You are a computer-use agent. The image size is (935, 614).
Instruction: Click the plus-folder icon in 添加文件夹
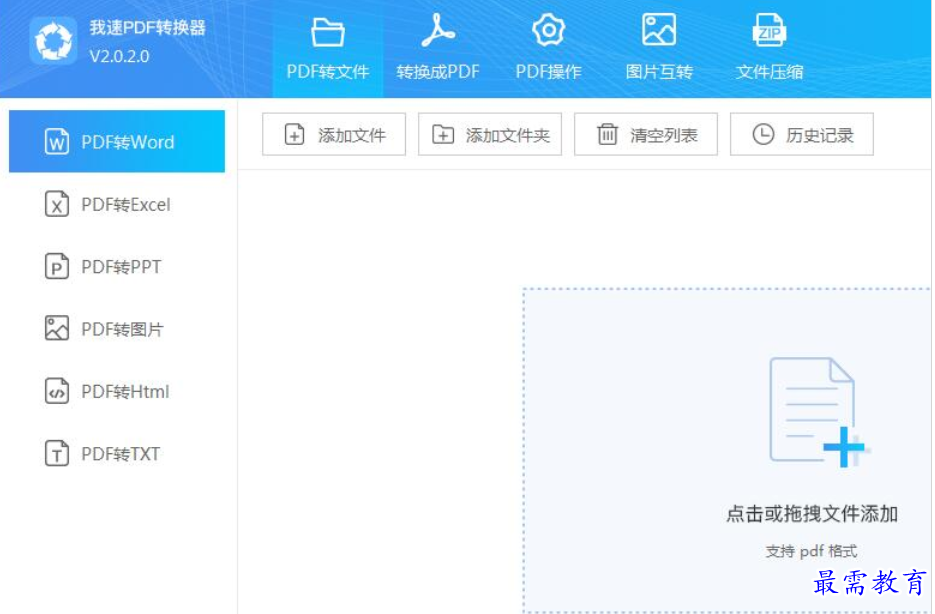click(443, 135)
